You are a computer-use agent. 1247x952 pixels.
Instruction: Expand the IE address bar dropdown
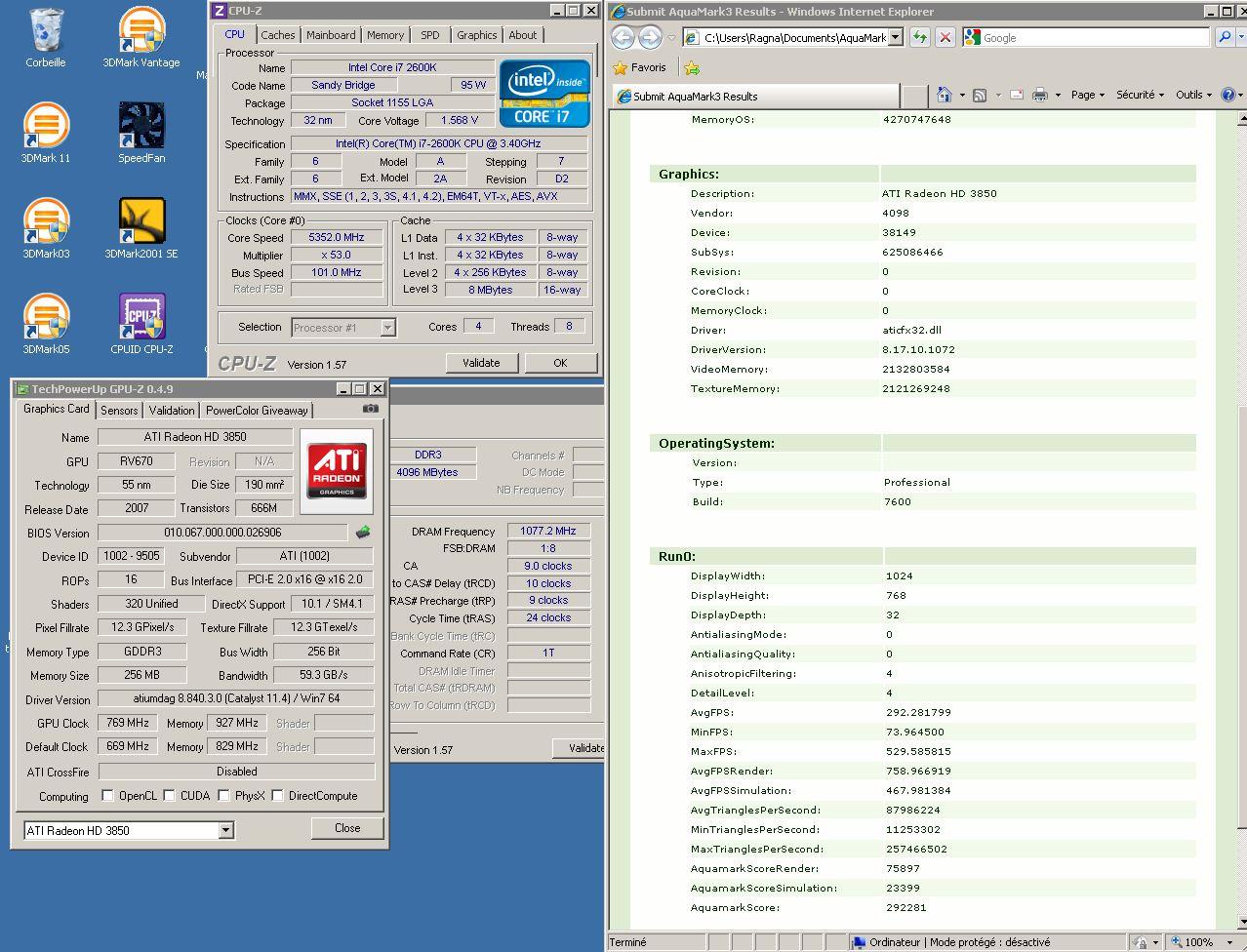(896, 37)
